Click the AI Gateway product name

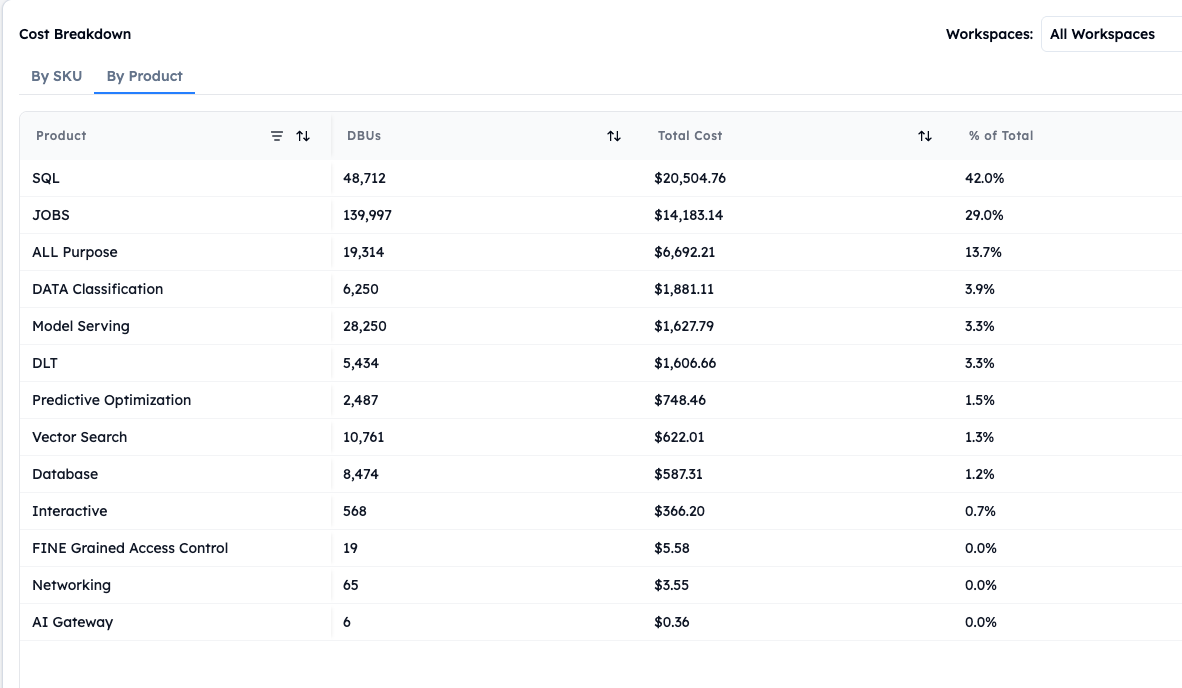coord(72,622)
